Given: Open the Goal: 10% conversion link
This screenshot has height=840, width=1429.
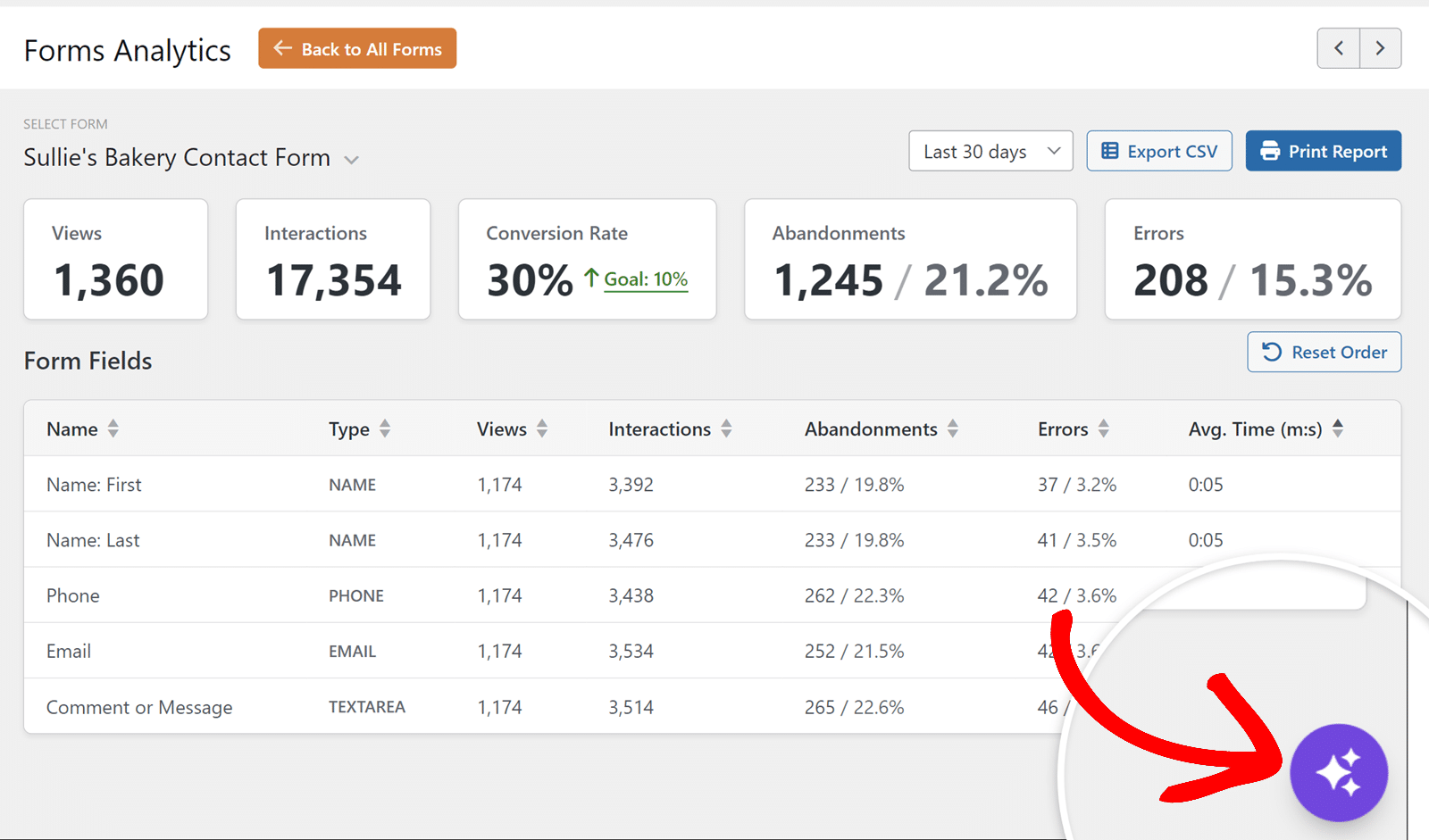Looking at the screenshot, I should [646, 279].
